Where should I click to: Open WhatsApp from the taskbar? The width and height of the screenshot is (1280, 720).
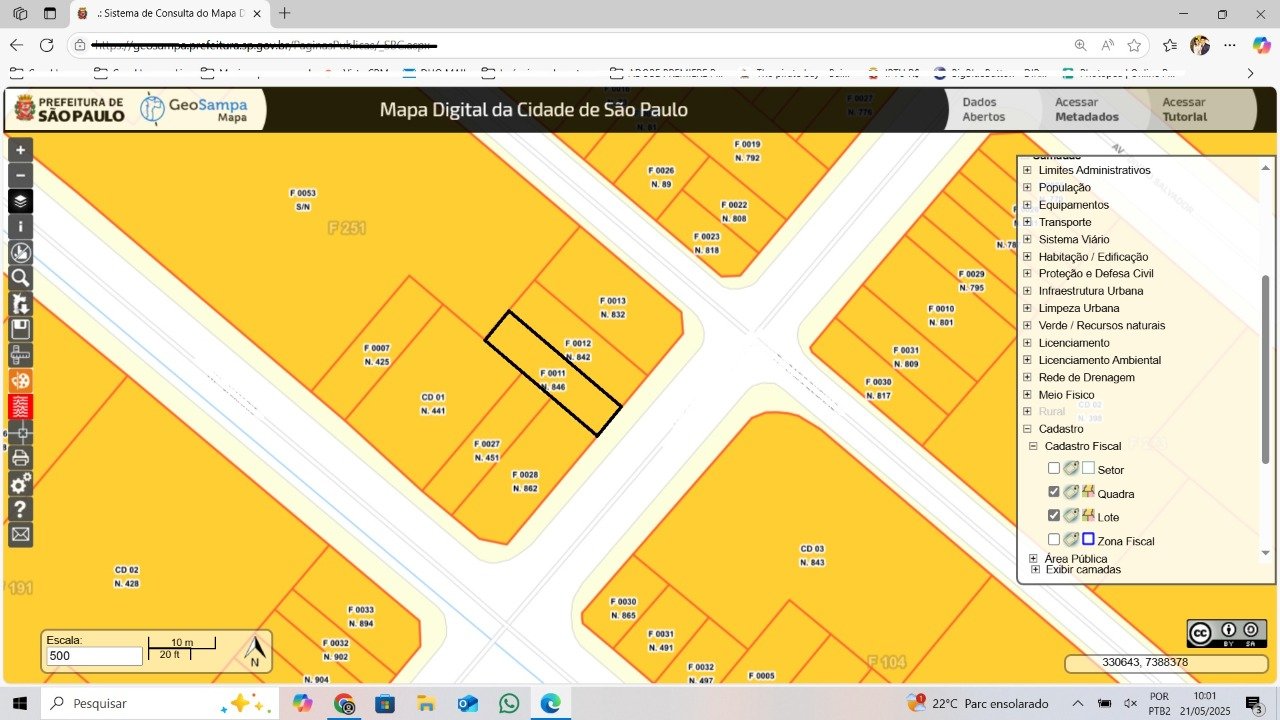coord(509,703)
